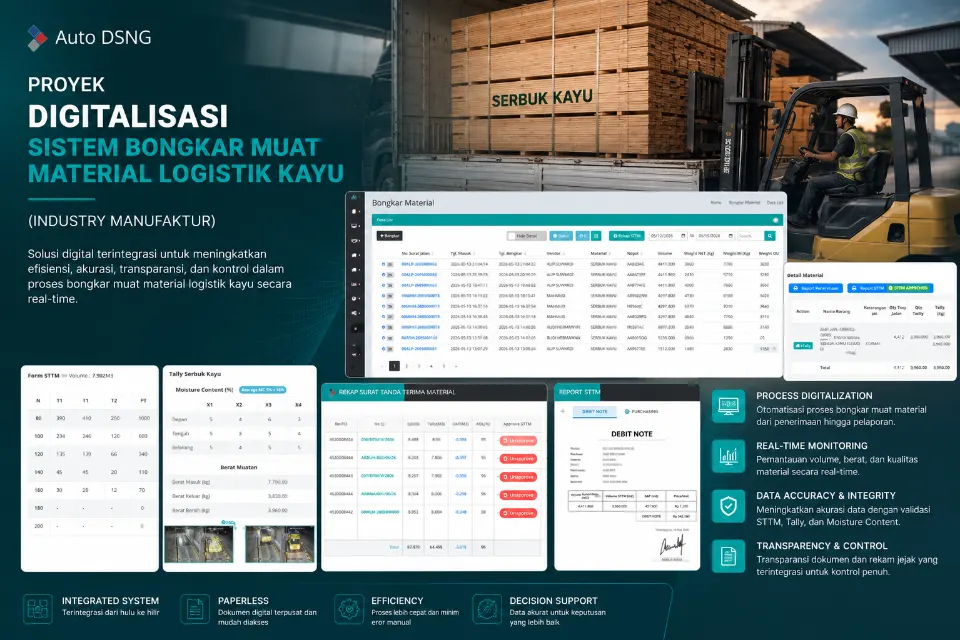Go to pagination page 5
Image resolution: width=960 pixels, height=640 pixels.
click(443, 366)
